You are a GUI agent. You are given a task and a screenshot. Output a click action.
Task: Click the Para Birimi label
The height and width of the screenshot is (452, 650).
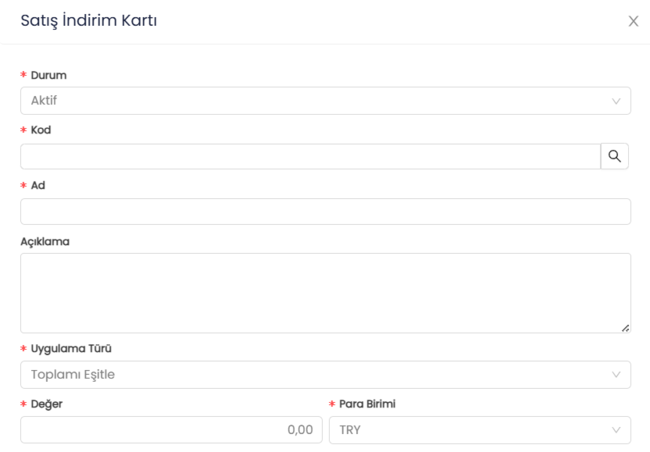367,403
